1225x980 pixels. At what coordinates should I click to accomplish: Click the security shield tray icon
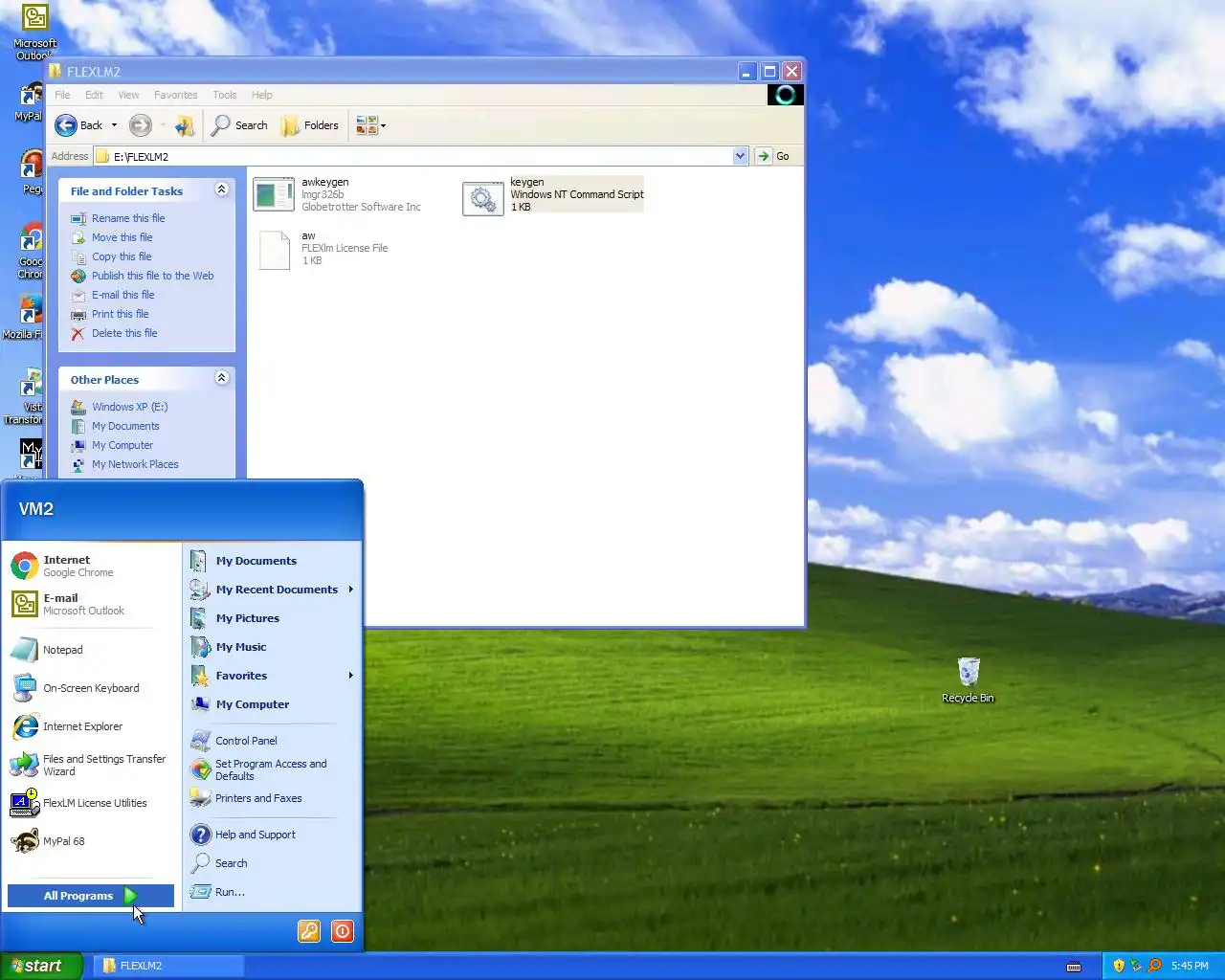tap(1119, 966)
